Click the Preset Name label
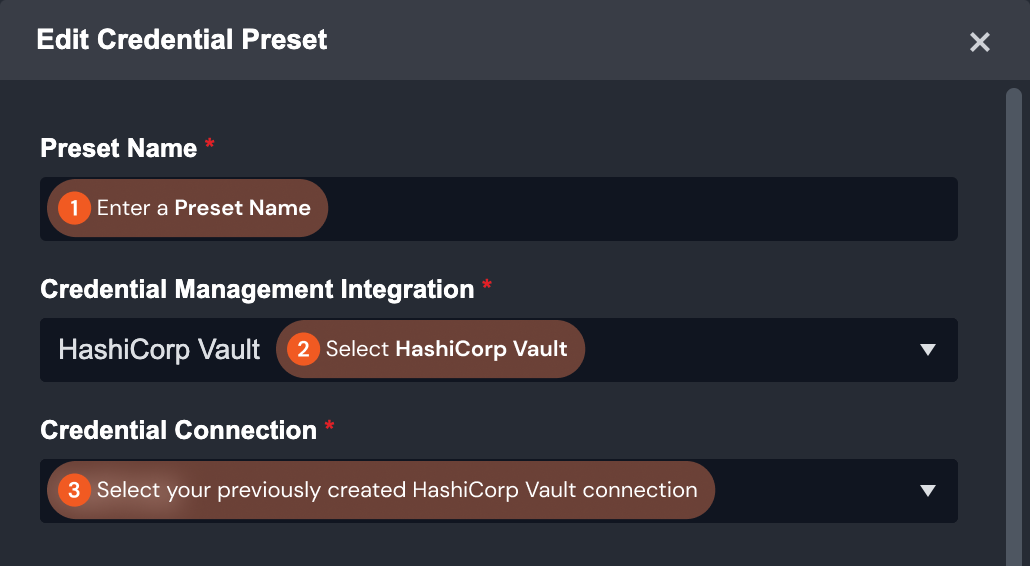The image size is (1030, 566). (119, 148)
